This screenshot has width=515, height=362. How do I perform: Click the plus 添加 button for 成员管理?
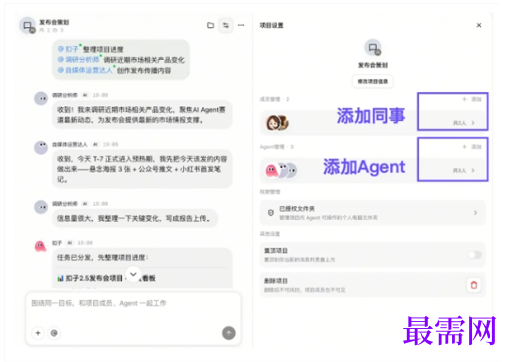point(472,99)
